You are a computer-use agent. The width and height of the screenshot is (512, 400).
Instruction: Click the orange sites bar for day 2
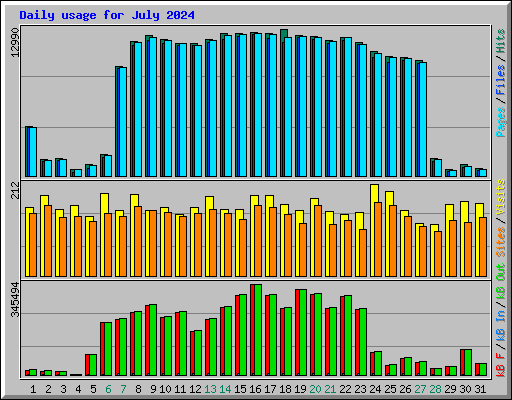coord(48,241)
